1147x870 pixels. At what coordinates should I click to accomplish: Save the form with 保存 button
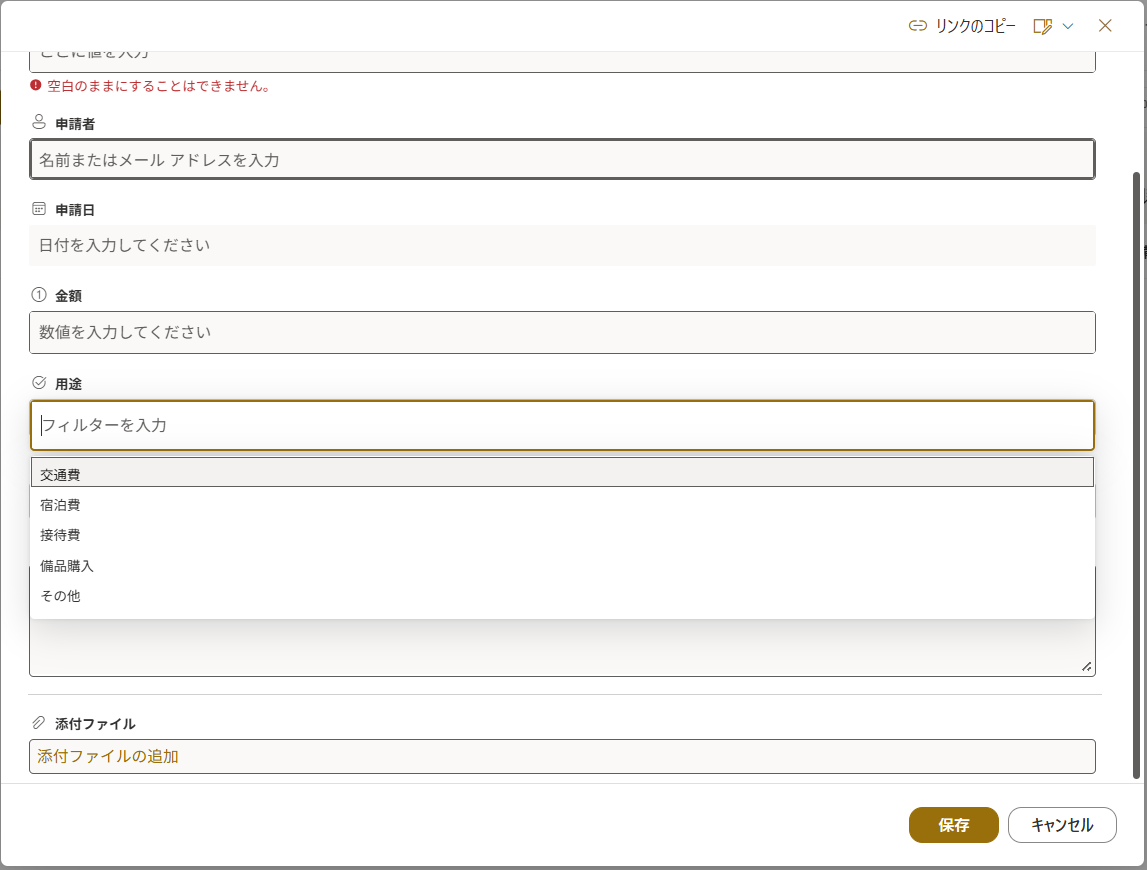point(953,825)
